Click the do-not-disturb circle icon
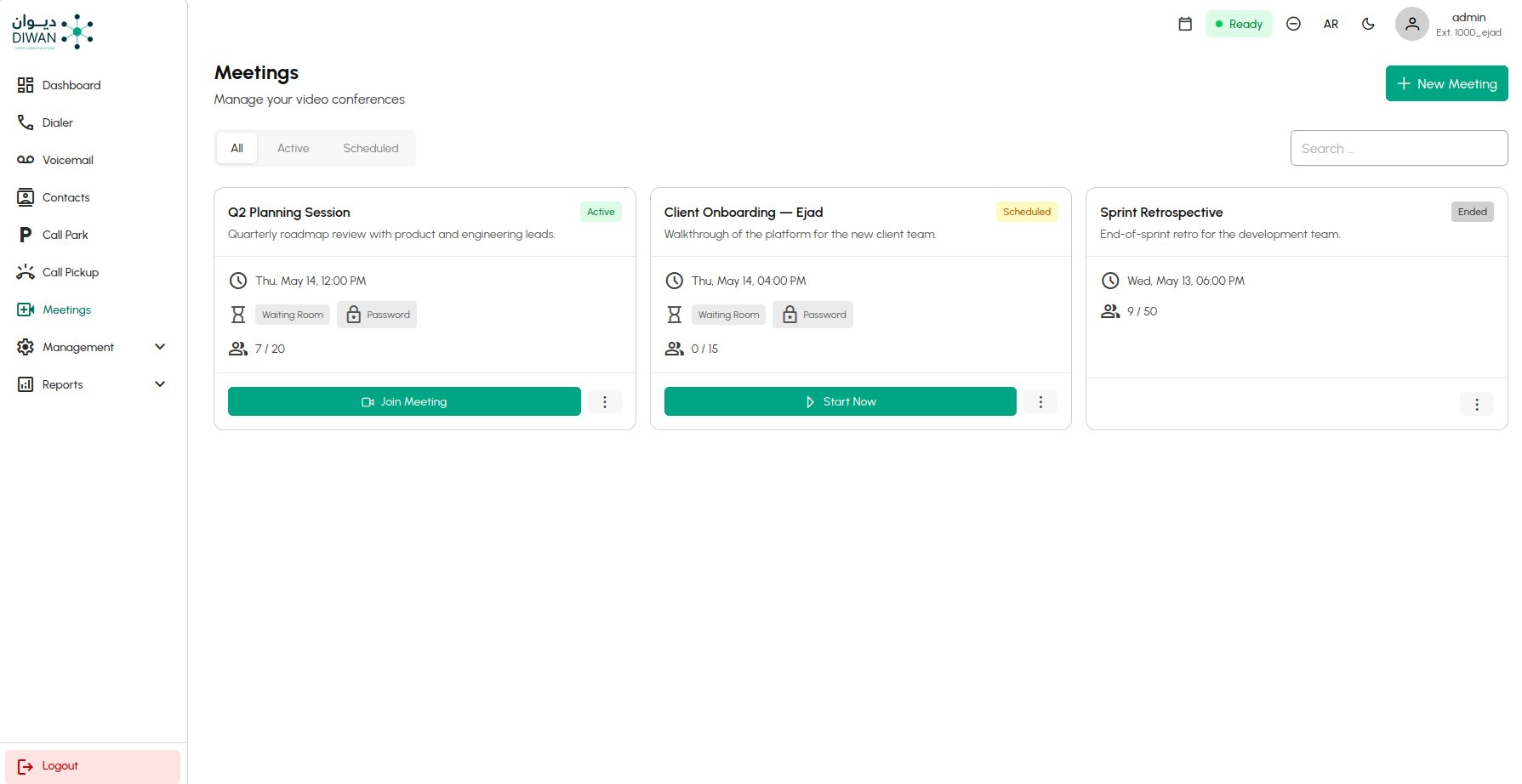This screenshot has height=784, width=1522. point(1293,24)
